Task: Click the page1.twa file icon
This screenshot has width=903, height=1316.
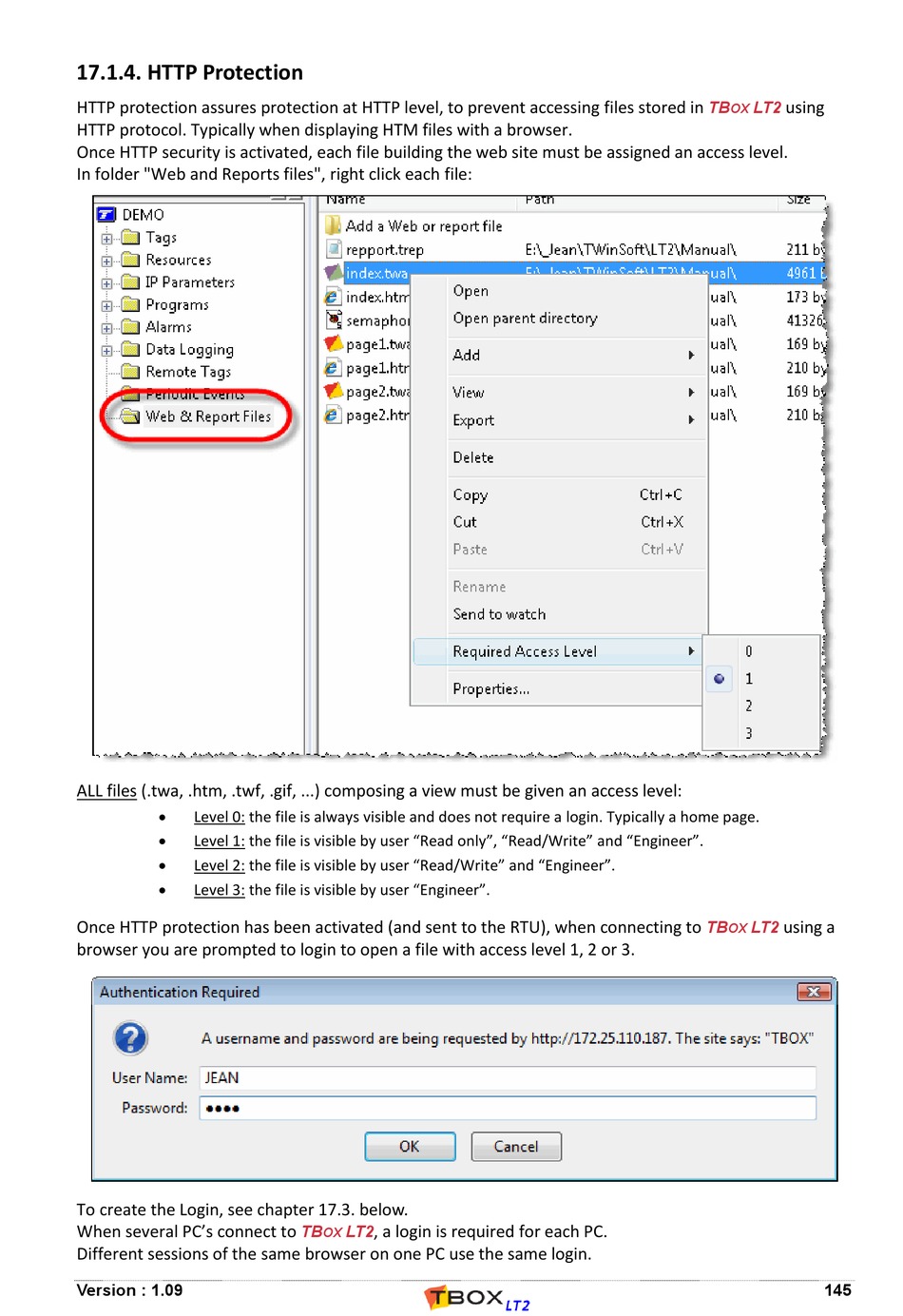Action: coord(333,343)
